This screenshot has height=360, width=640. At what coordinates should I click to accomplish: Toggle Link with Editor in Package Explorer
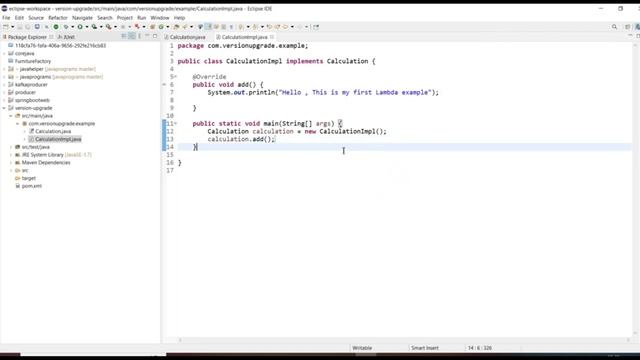pos(132,36)
